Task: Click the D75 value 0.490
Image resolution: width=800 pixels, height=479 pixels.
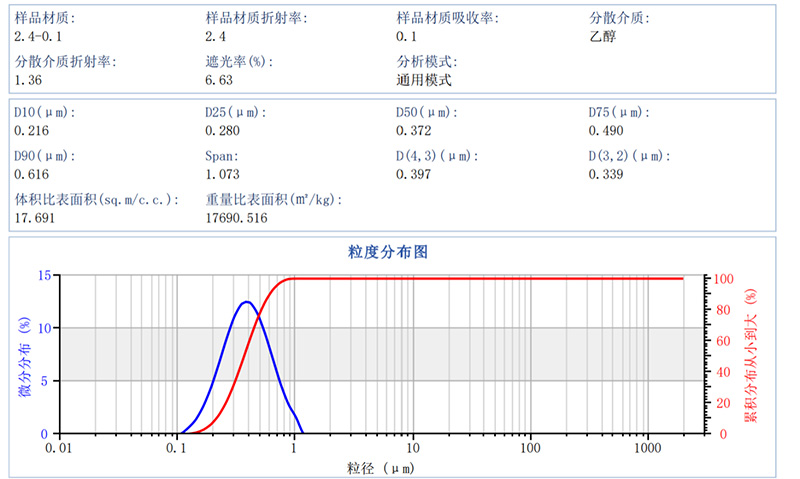Action: [605, 131]
